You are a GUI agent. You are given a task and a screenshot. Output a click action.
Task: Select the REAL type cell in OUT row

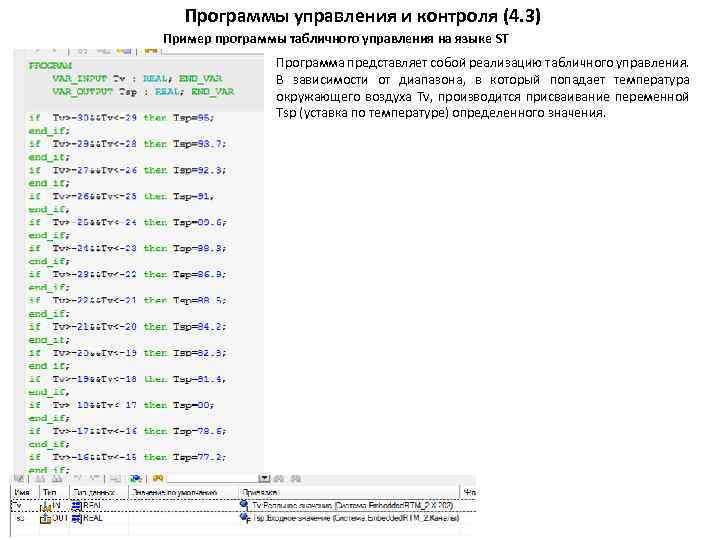click(x=100, y=518)
